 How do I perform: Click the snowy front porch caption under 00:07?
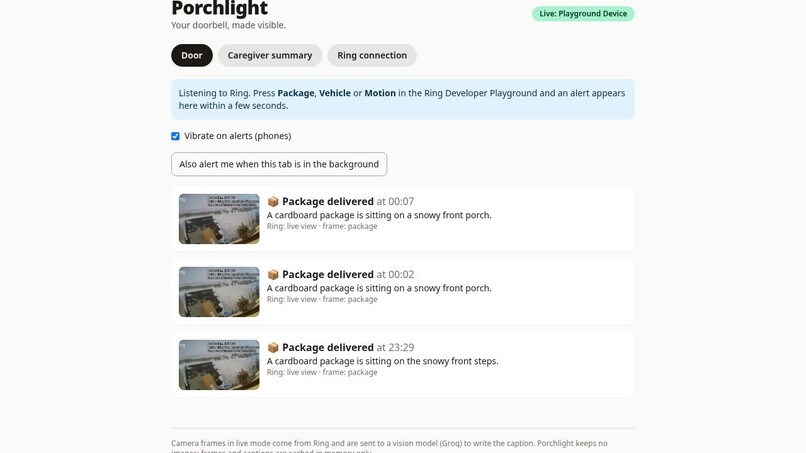pos(379,215)
